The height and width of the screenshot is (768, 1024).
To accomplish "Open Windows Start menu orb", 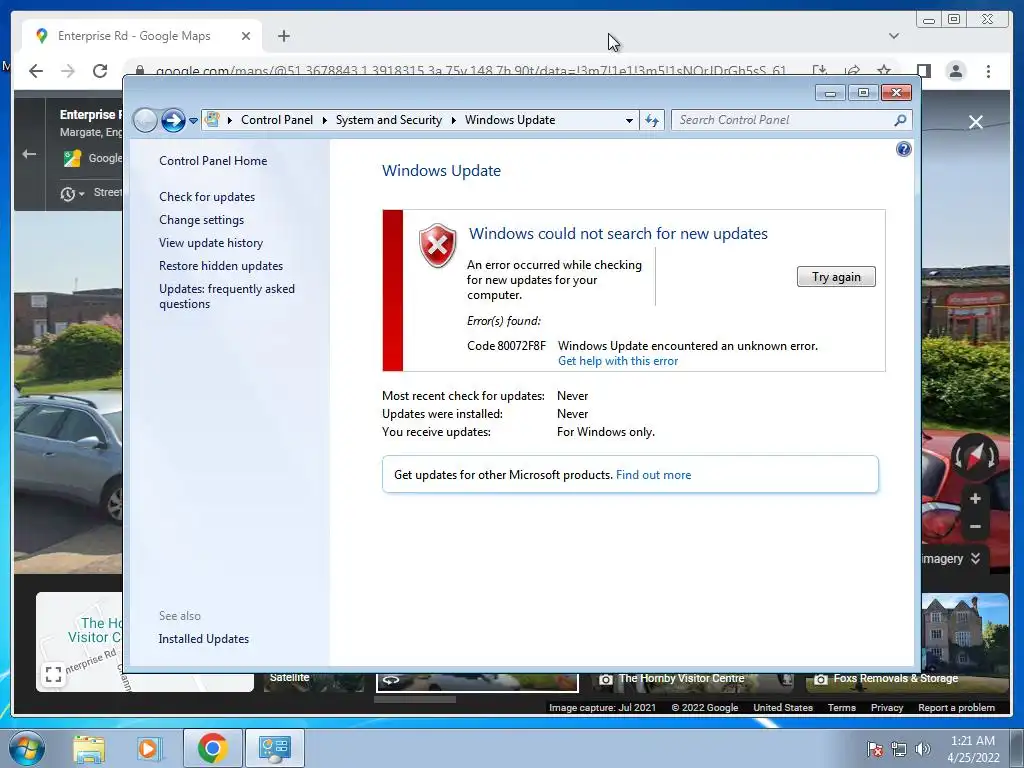I will tap(27, 748).
